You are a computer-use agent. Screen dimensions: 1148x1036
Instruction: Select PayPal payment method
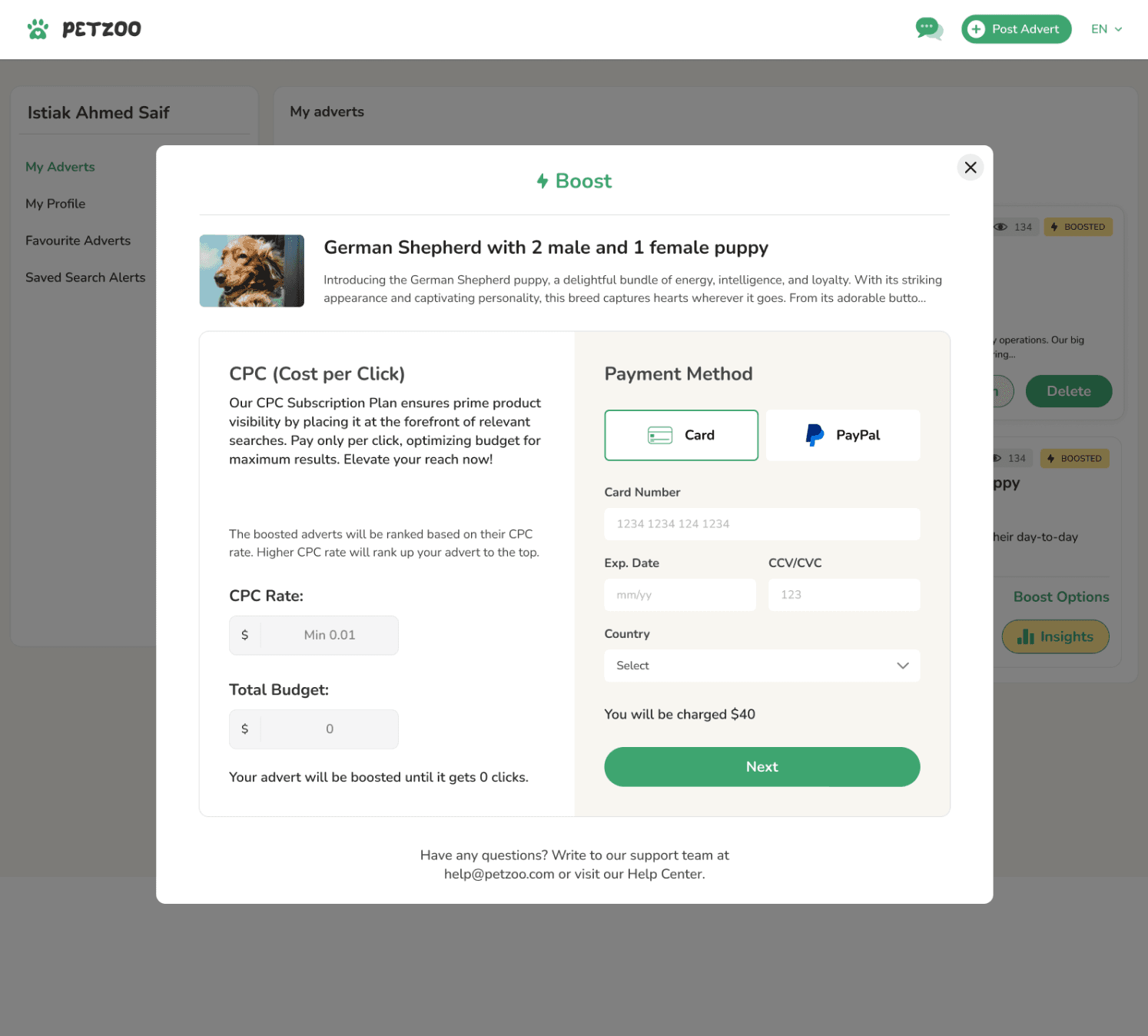pos(843,435)
